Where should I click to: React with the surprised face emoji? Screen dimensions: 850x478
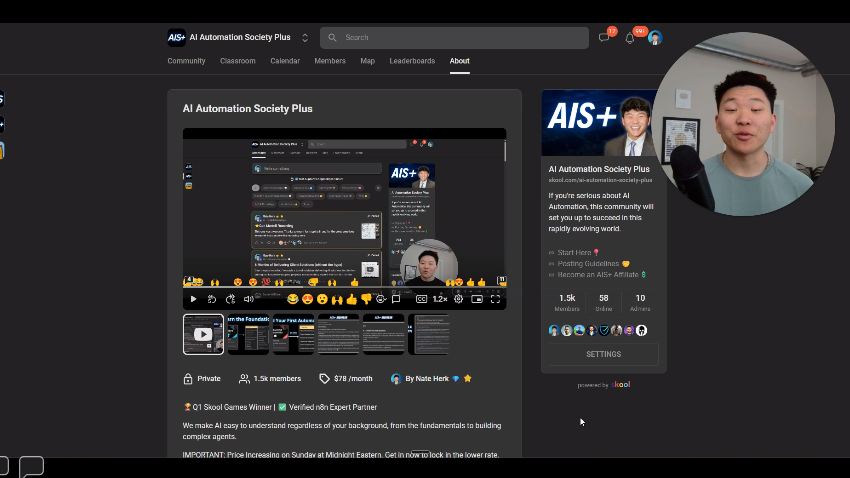tap(323, 299)
